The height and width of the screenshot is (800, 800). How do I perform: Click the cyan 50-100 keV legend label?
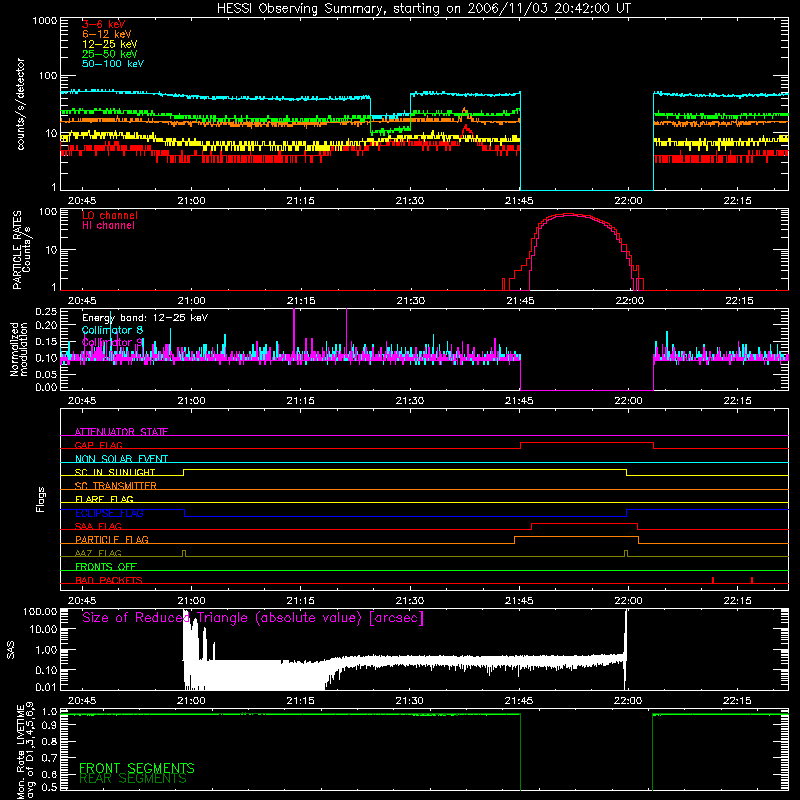113,64
